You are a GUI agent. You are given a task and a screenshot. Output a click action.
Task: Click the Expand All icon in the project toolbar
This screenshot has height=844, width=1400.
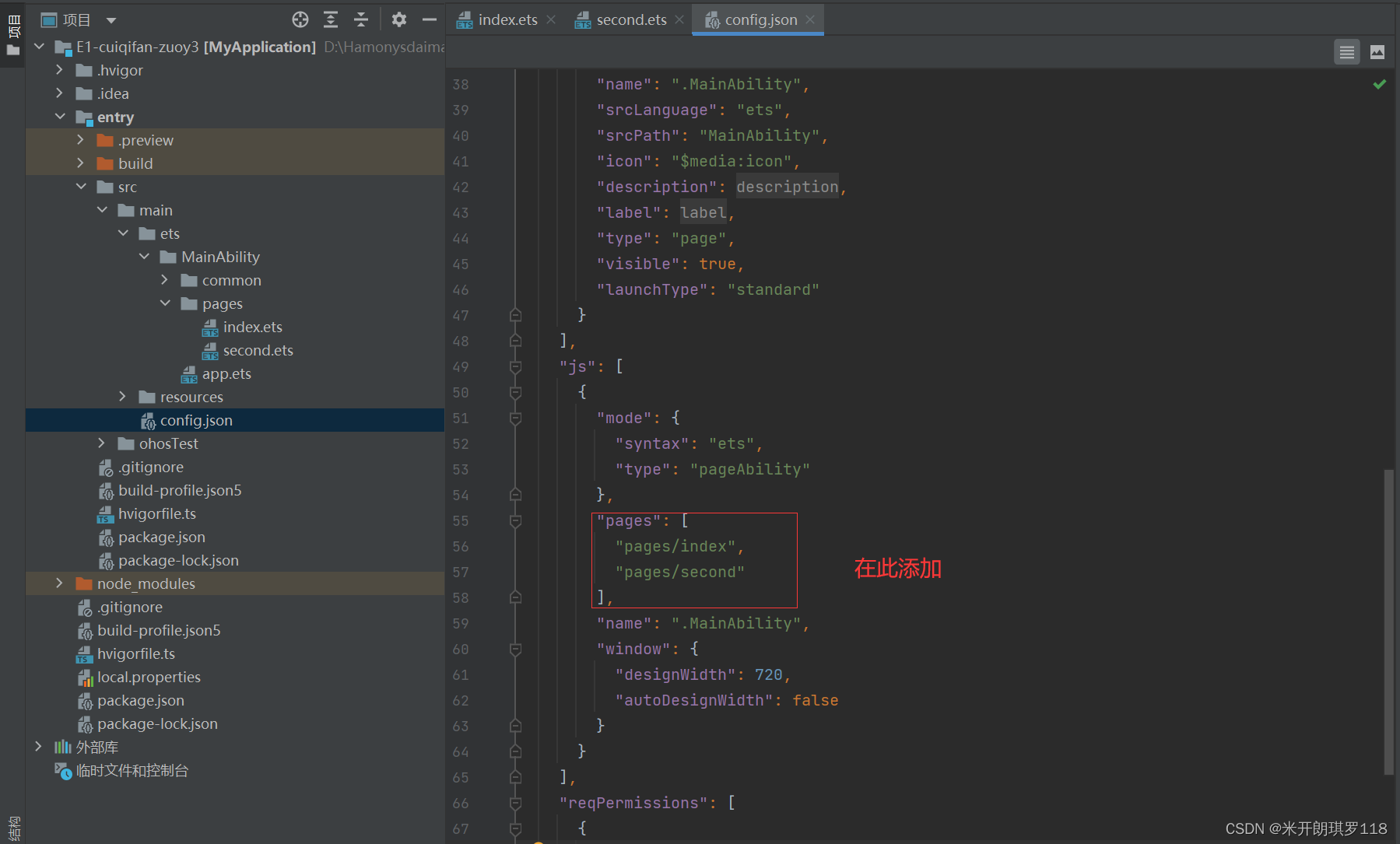coord(331,20)
